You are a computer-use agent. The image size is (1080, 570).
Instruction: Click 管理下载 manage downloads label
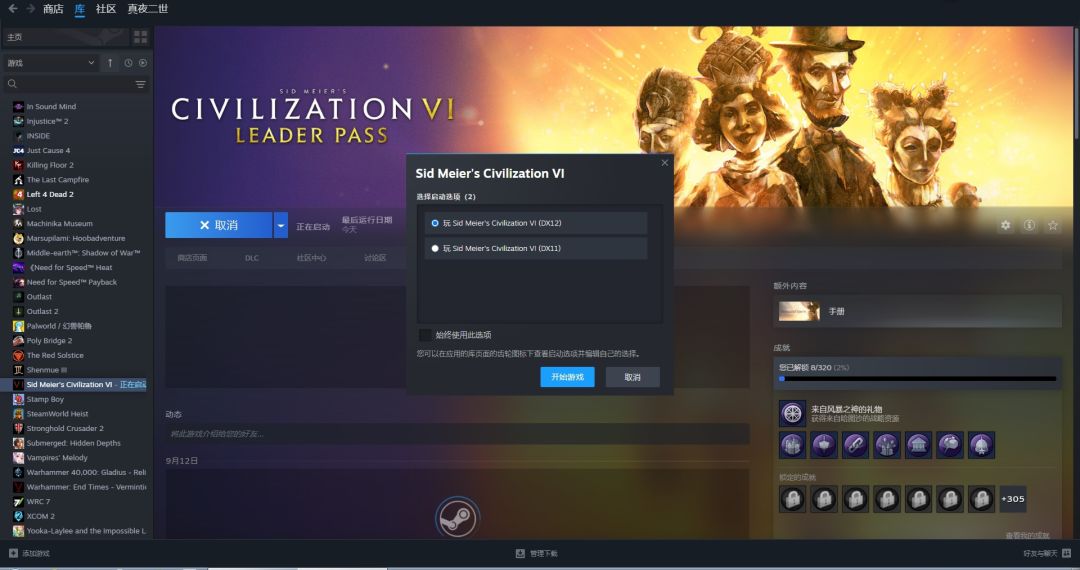click(x=543, y=553)
